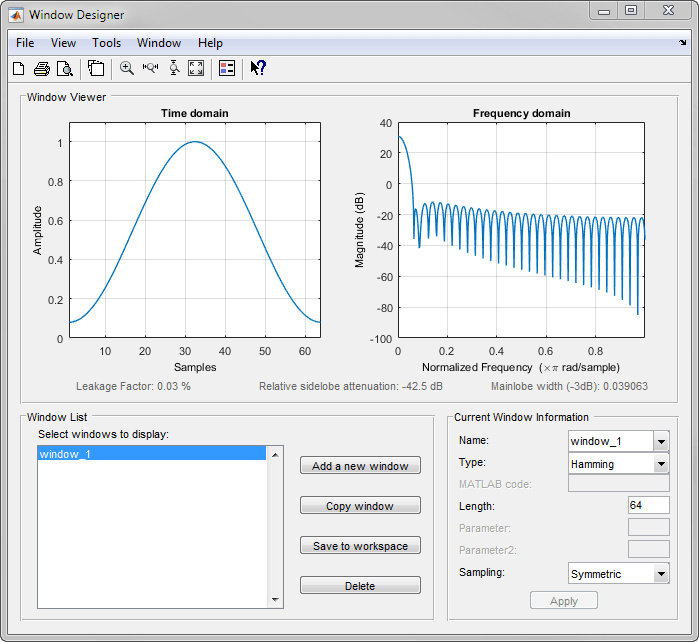Open the Window menu

coord(159,43)
